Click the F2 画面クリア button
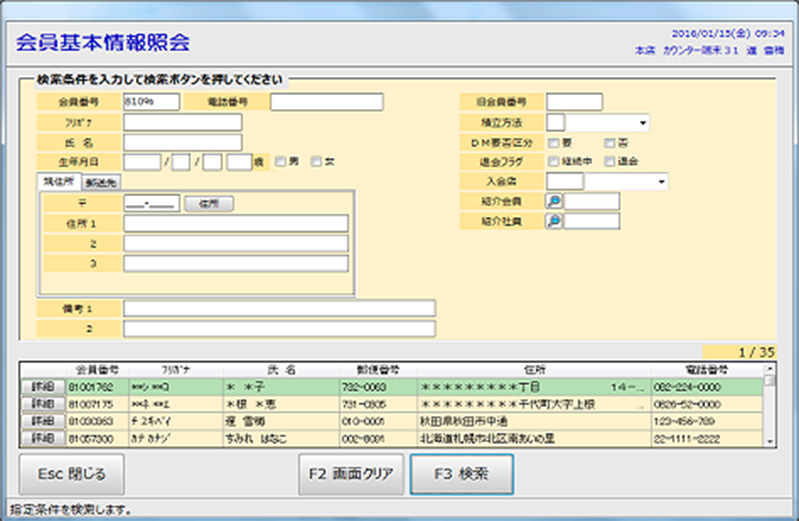This screenshot has width=799, height=521. pos(349,474)
